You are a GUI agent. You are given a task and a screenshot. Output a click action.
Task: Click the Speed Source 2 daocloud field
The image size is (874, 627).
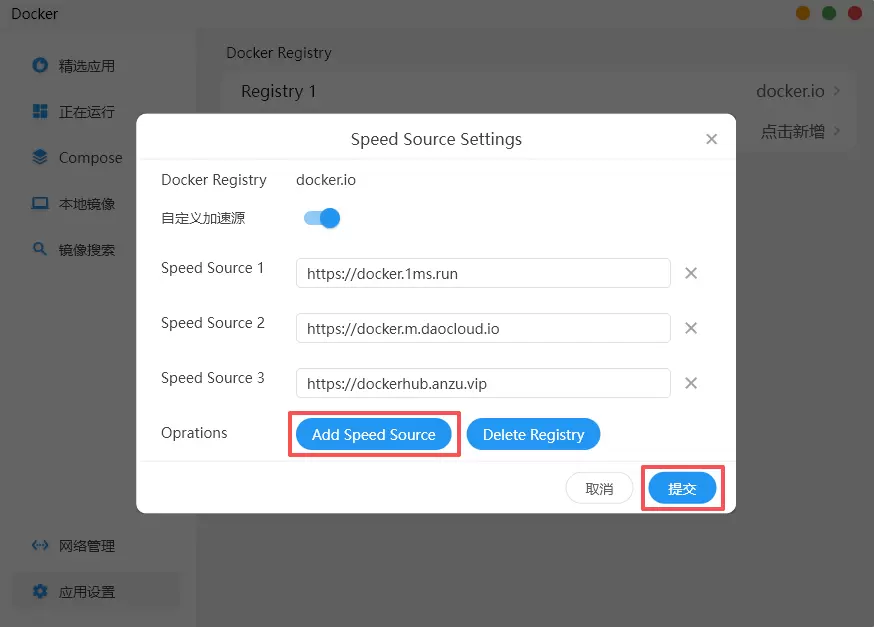coord(483,328)
